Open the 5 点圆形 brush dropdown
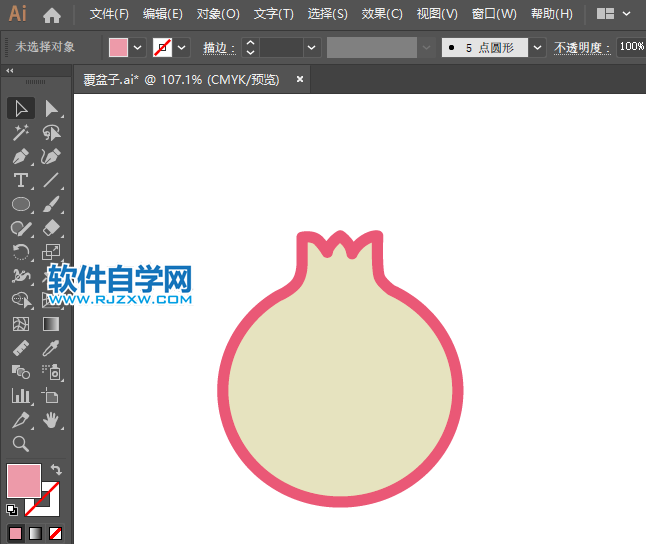Image resolution: width=646 pixels, height=544 pixels. pos(537,48)
